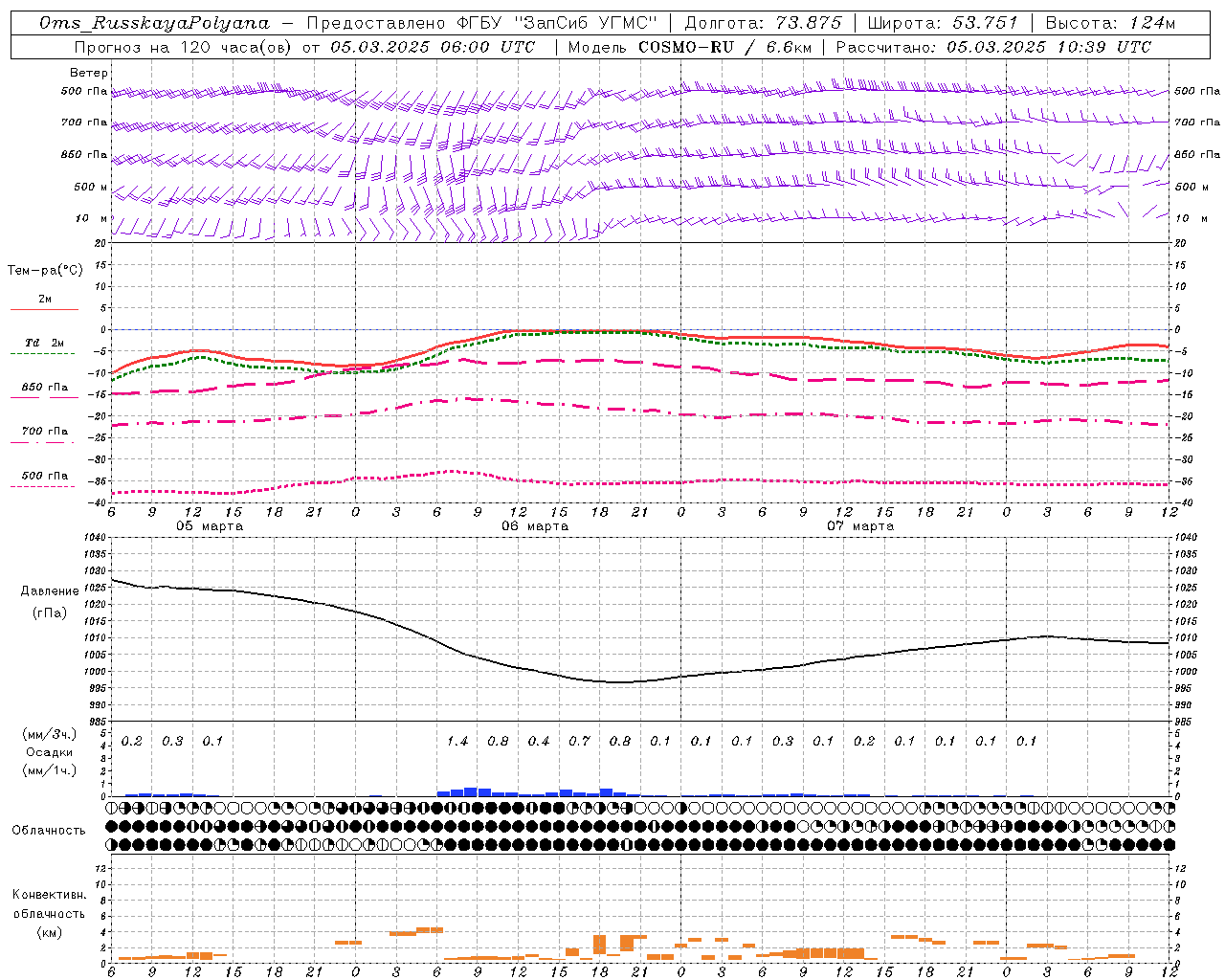This screenshot has height=980, width=1225.
Task: Select the elevation text Высота: 124м
Action: [1109, 23]
